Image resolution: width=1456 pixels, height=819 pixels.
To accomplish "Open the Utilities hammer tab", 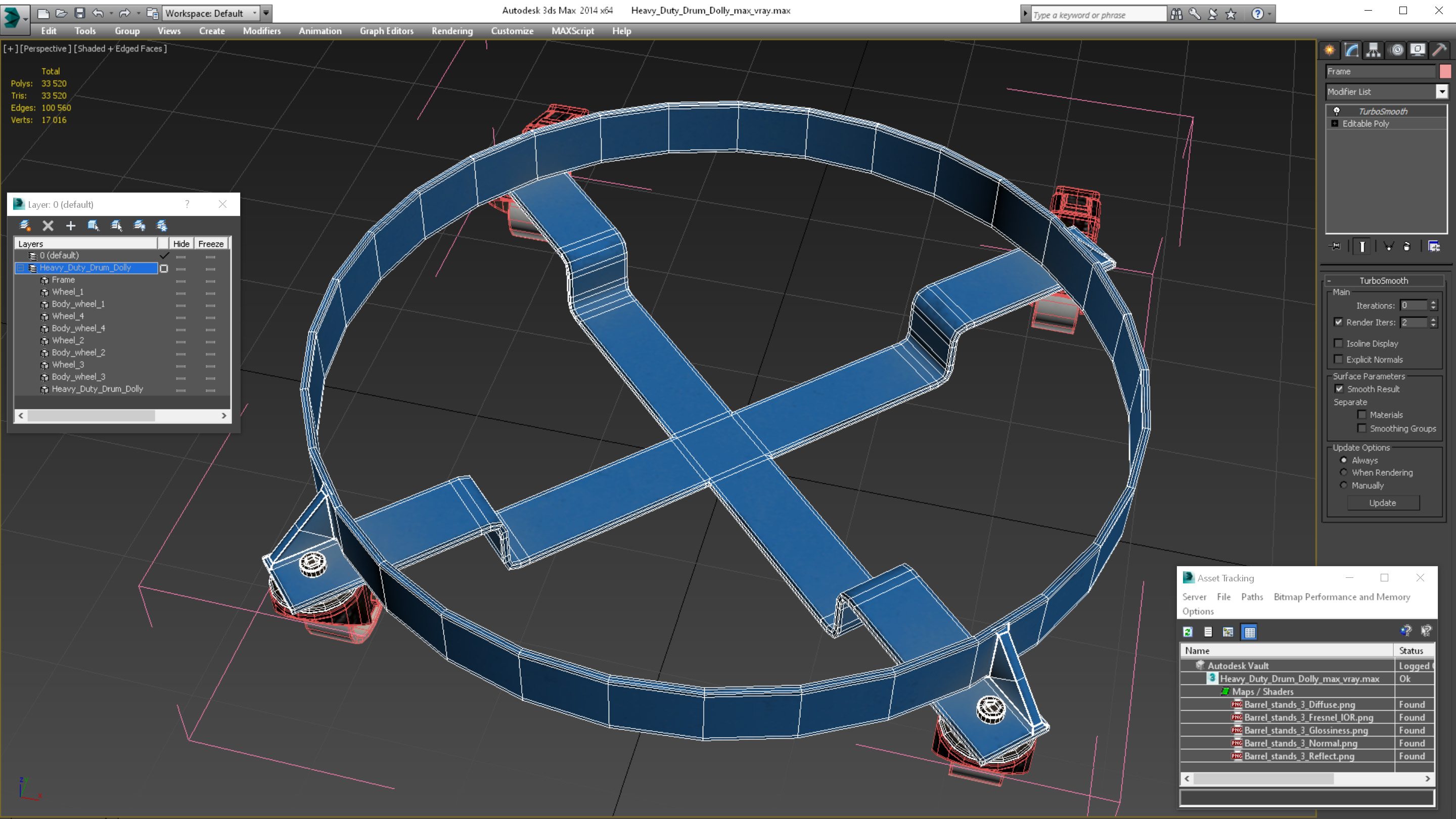I will 1440,51.
